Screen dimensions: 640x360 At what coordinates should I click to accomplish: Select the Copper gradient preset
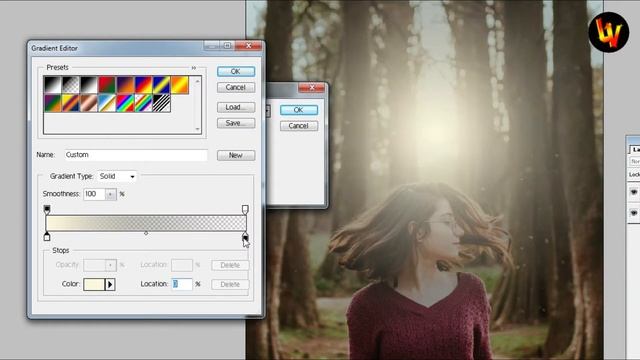coord(89,103)
